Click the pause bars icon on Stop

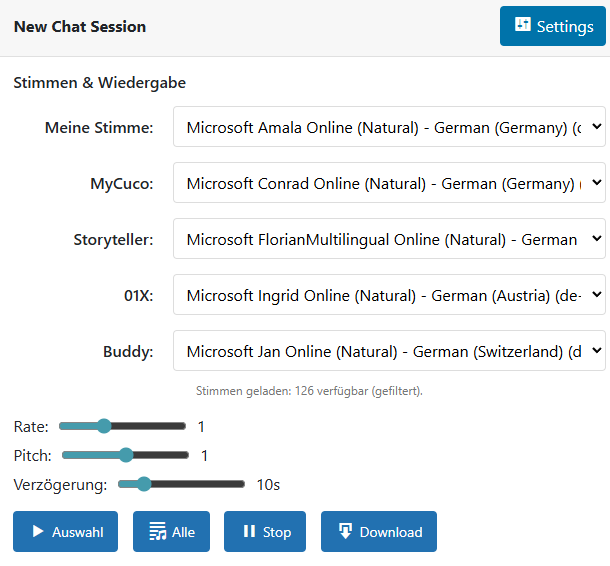tap(249, 531)
